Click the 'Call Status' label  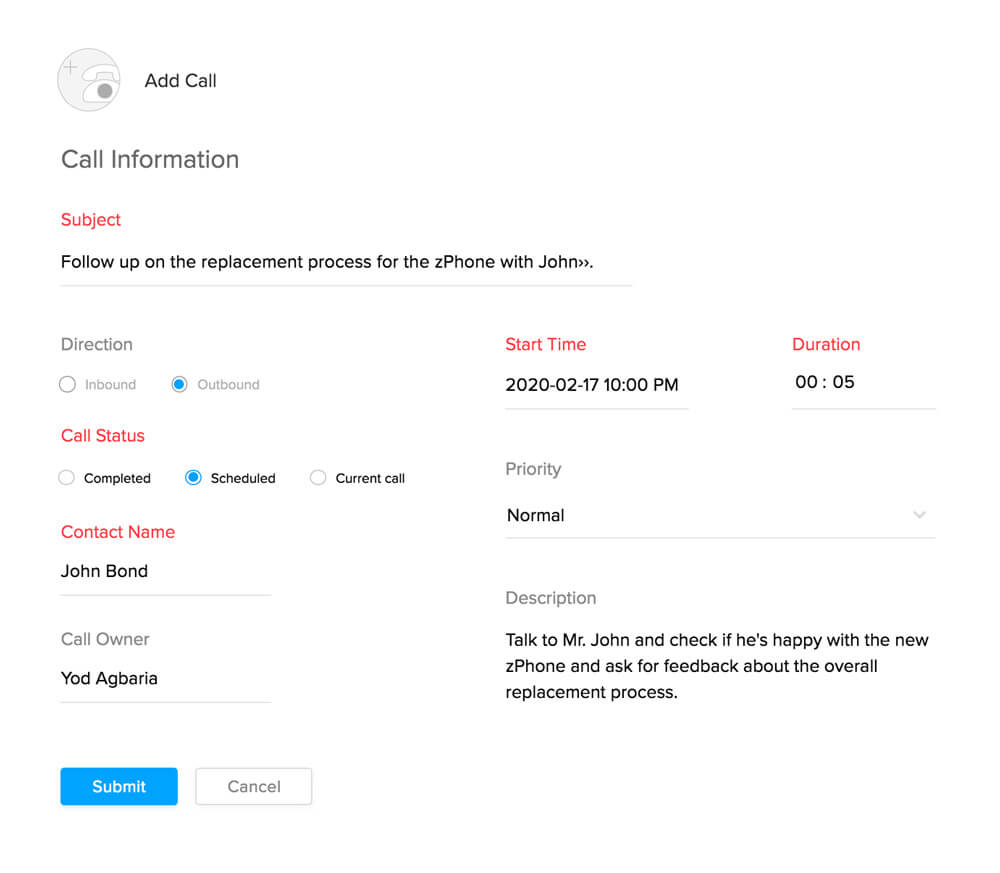point(103,436)
